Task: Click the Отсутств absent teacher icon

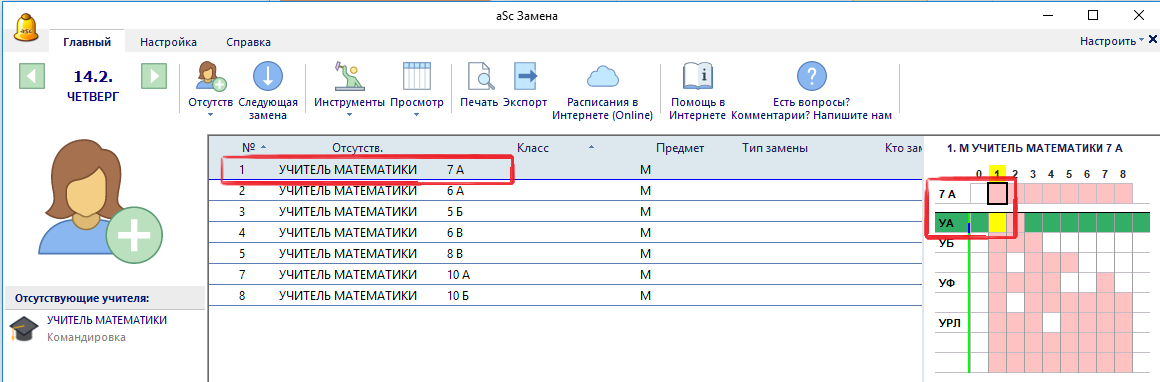Action: [211, 77]
